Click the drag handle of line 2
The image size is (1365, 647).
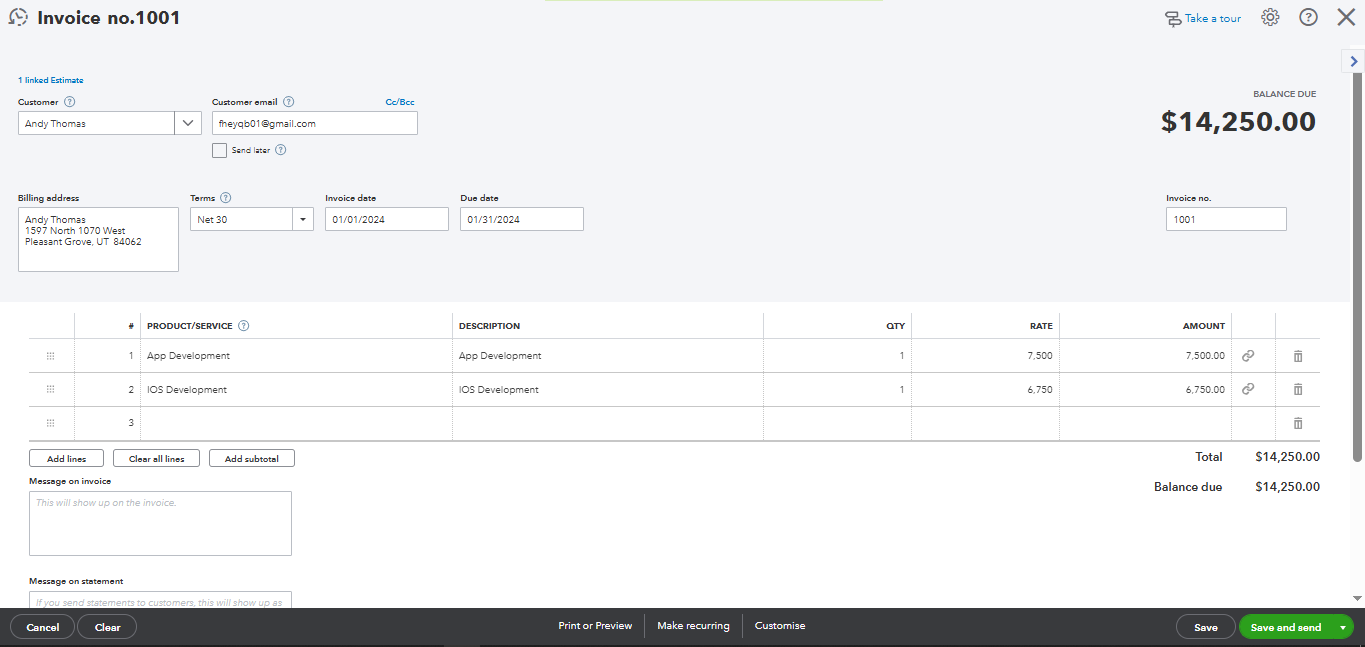click(51, 390)
